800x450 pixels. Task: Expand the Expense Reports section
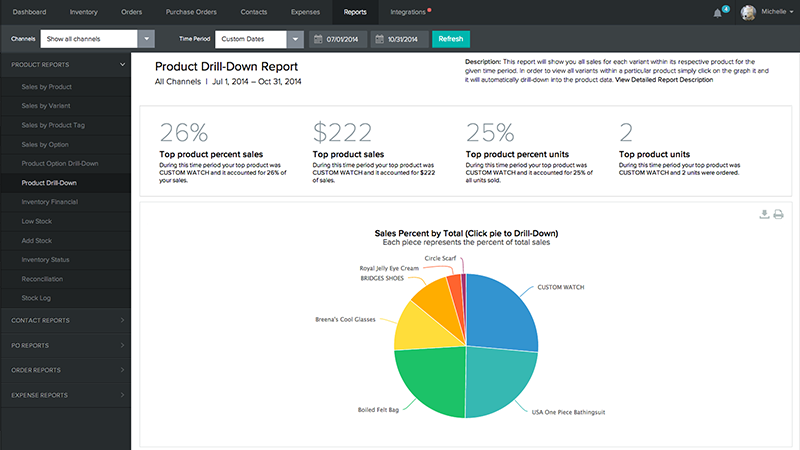tap(122, 395)
